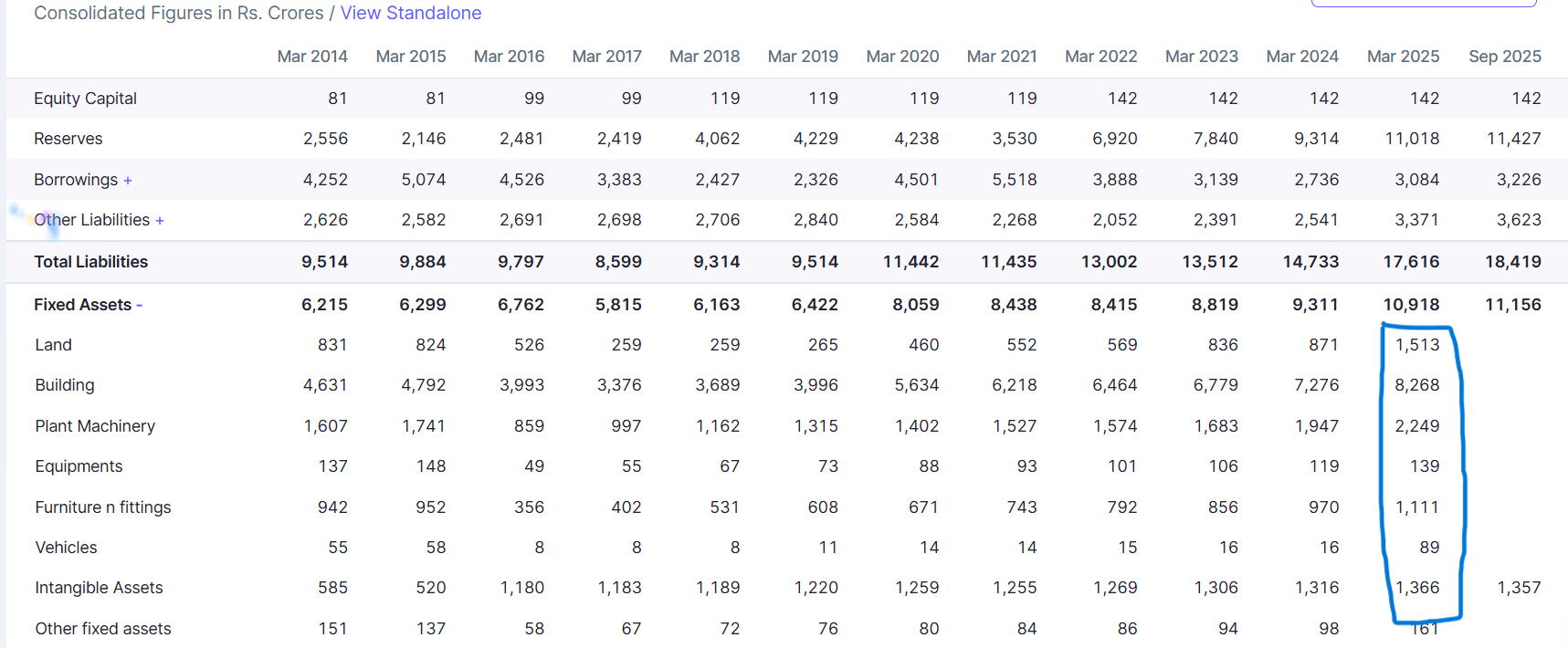This screenshot has width=1568, height=648.
Task: Click the Mar 2025 Land value 1,513
Action: pos(1416,345)
